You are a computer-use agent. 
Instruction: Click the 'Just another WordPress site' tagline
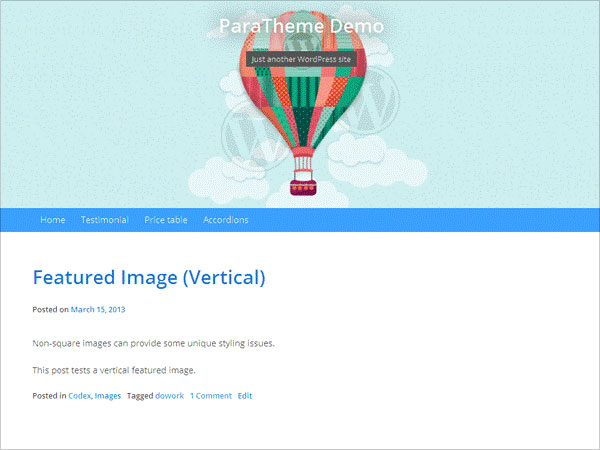301,59
